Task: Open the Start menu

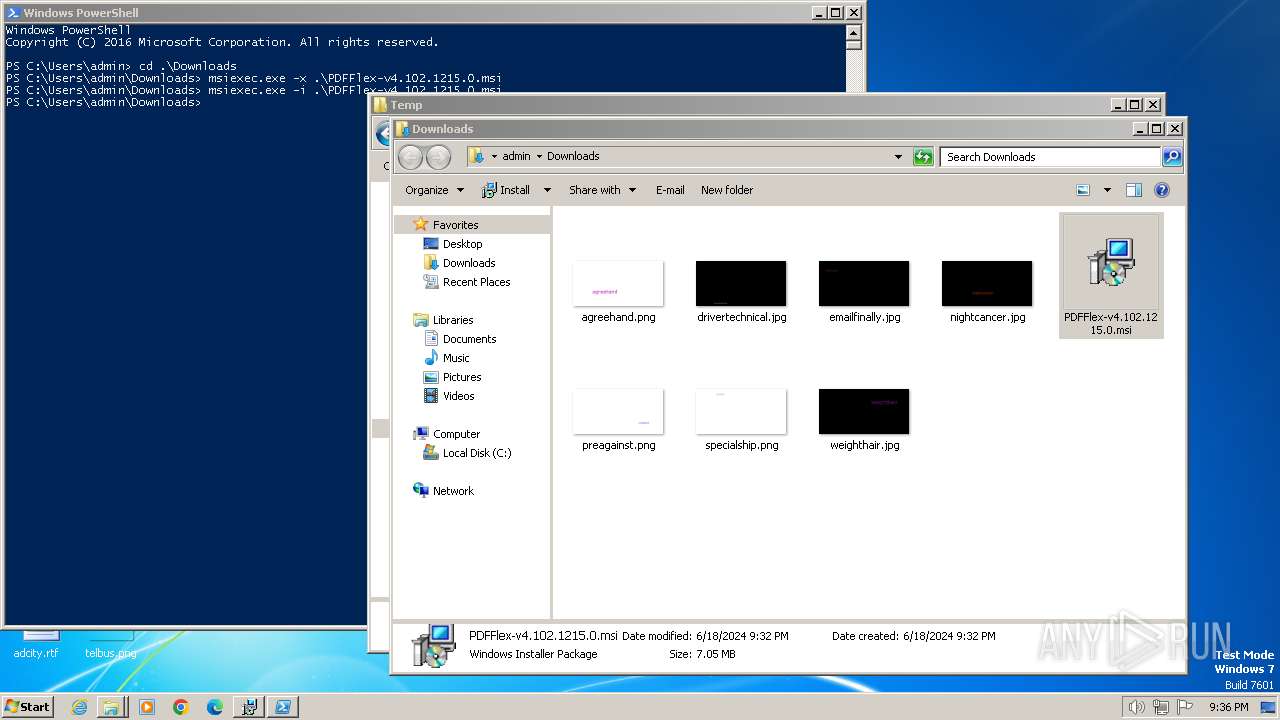Action: (x=28, y=706)
